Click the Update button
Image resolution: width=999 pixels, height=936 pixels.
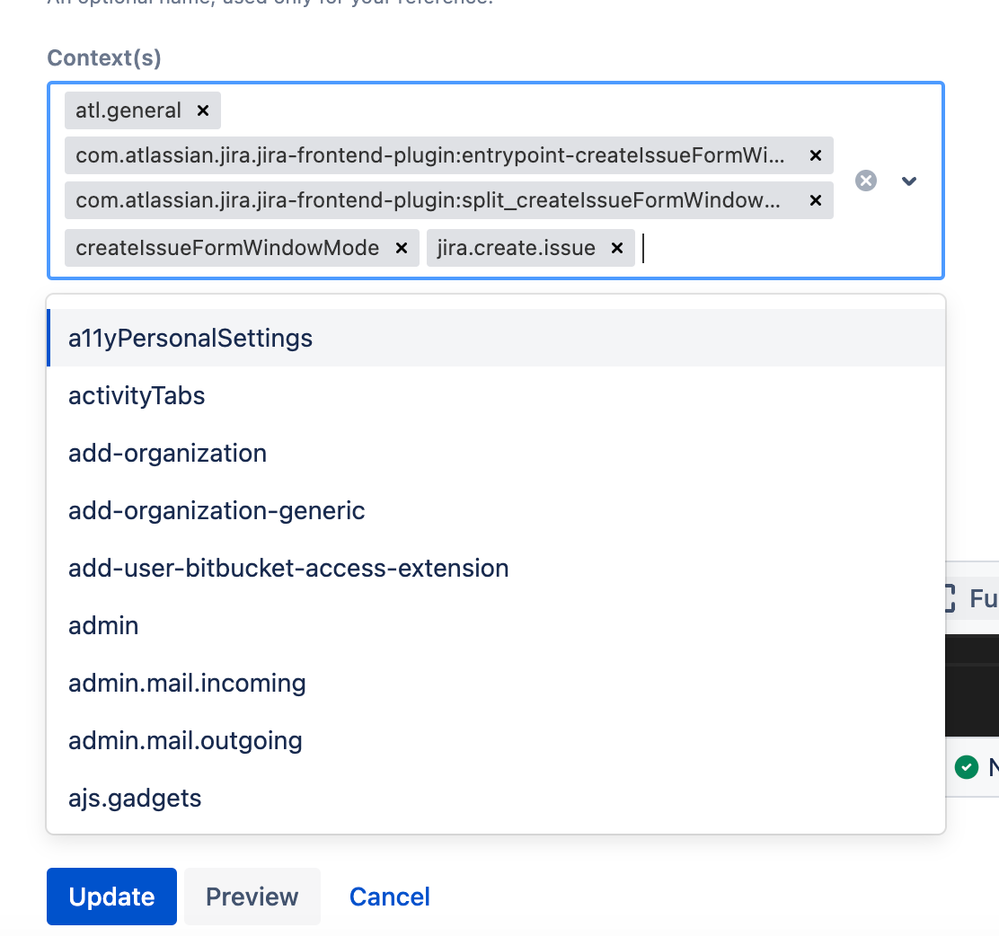click(111, 896)
